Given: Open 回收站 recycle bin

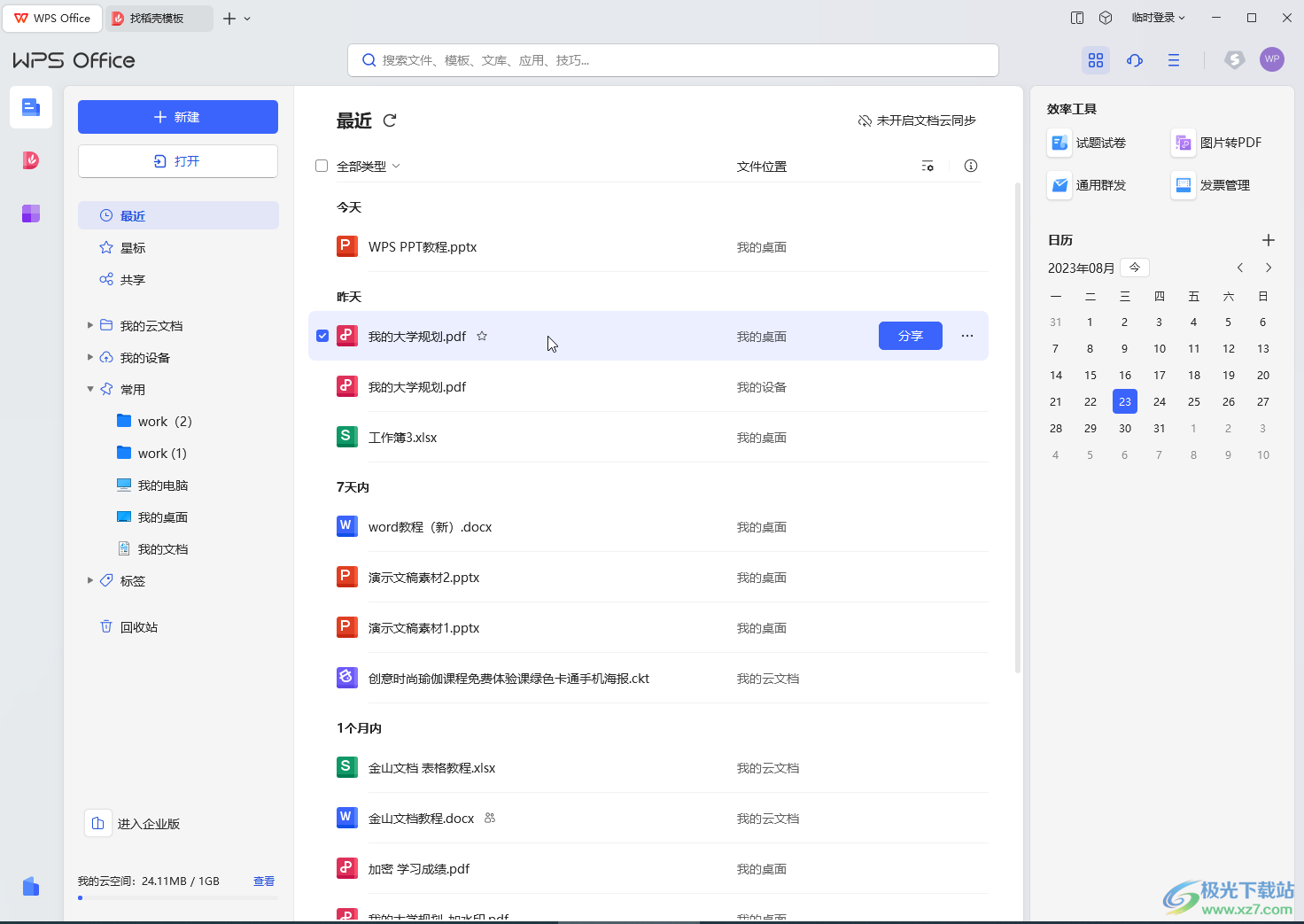Looking at the screenshot, I should [x=178, y=626].
